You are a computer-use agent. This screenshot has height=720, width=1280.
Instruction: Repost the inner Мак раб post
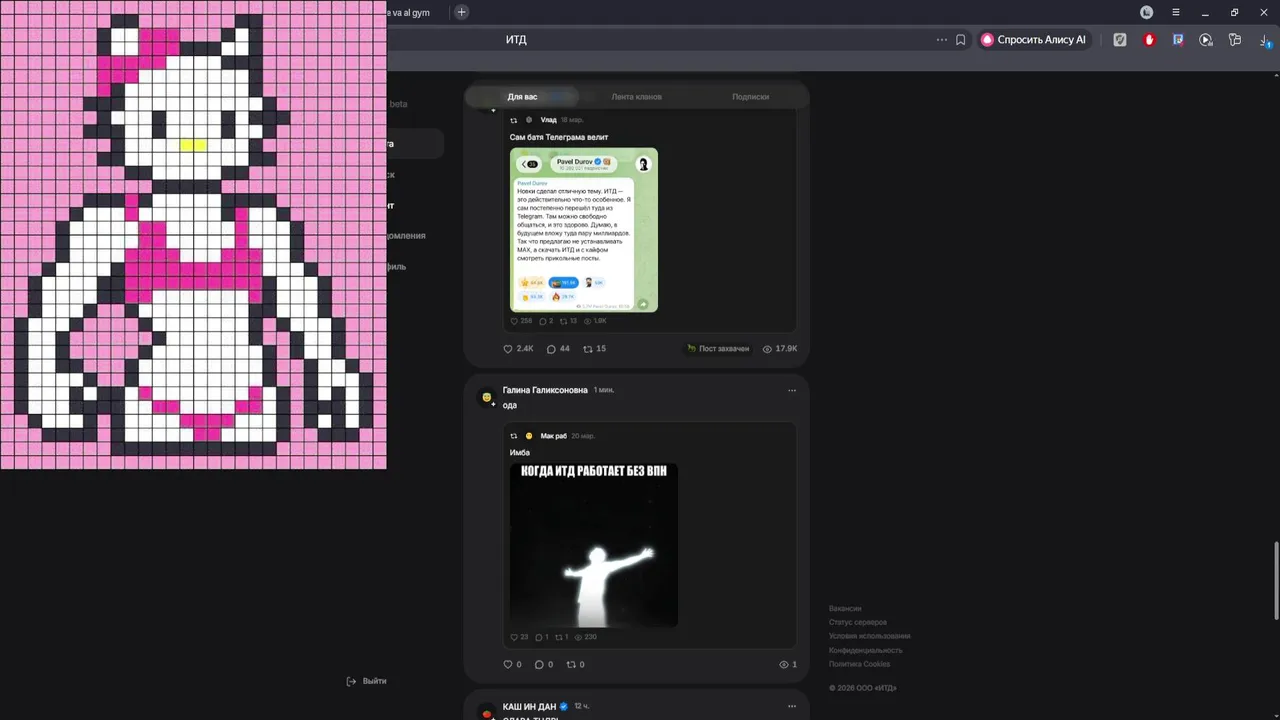pos(561,637)
